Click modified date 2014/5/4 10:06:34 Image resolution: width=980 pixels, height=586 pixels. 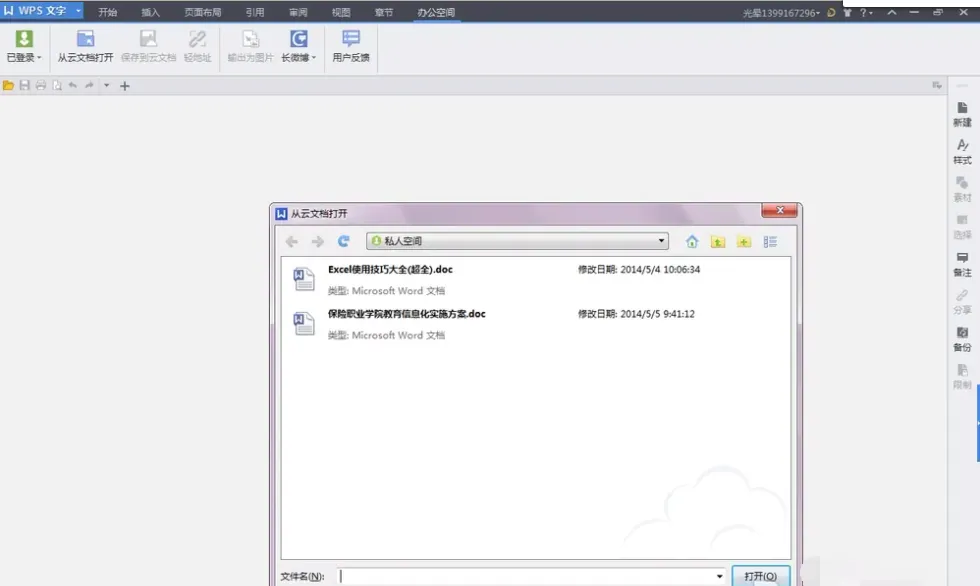[660, 269]
